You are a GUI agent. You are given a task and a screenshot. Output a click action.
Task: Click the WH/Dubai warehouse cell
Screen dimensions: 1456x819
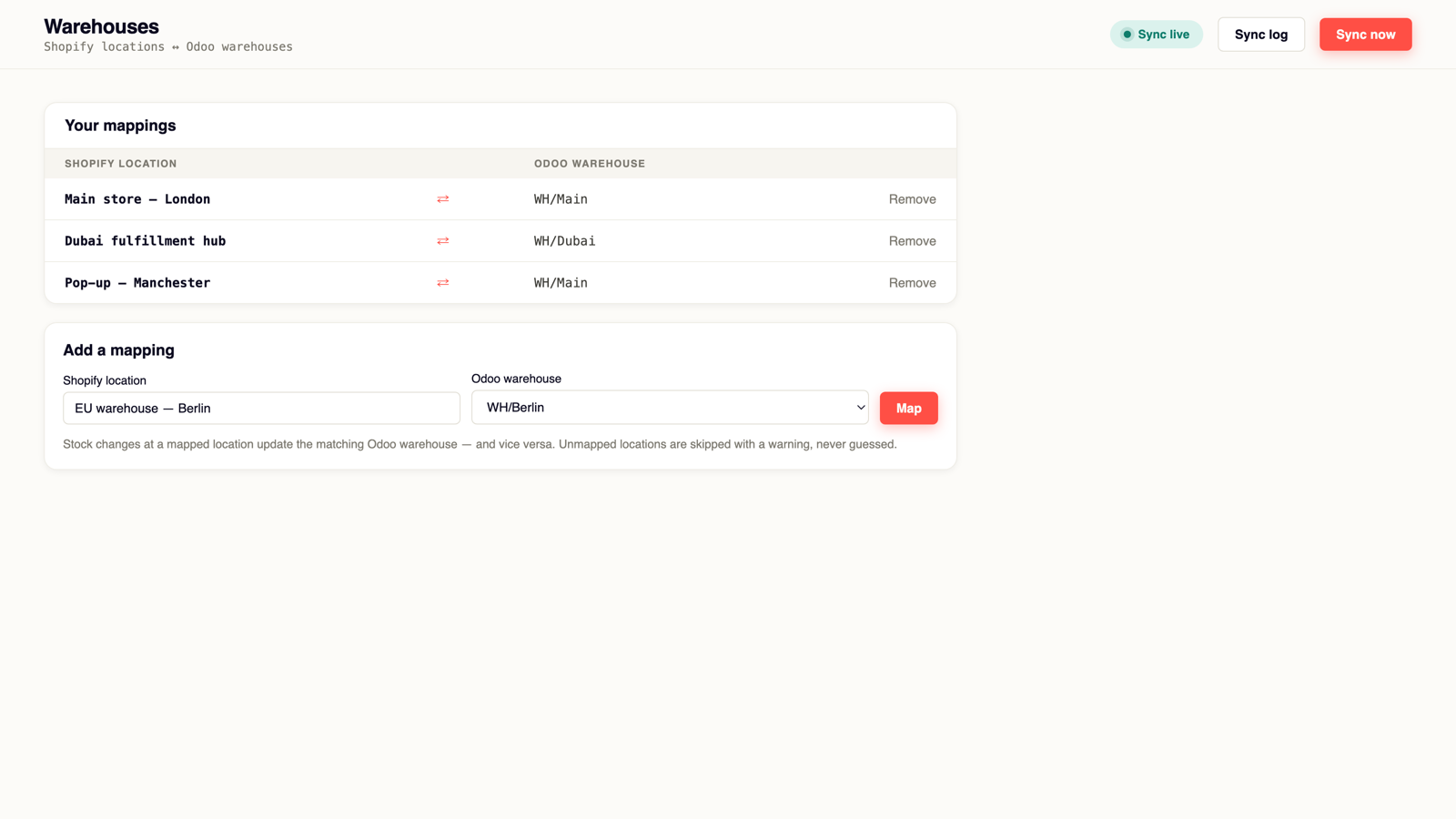564,241
